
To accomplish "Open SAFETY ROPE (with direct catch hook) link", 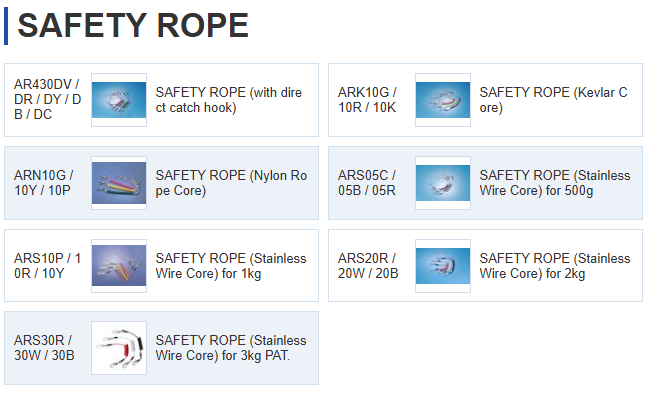I will coord(228,100).
